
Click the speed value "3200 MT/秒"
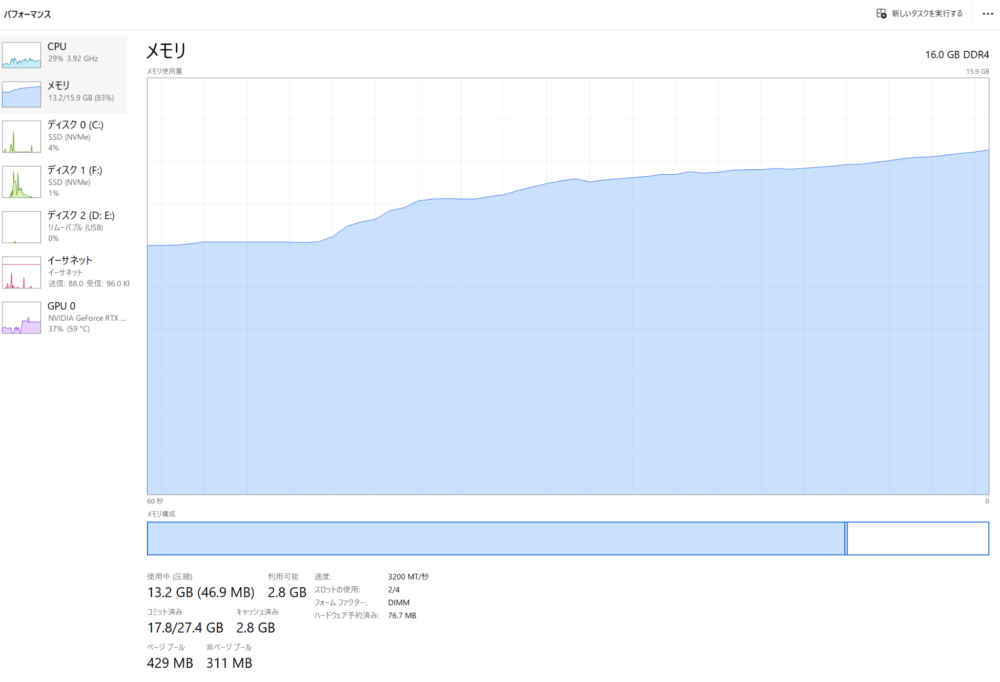tap(408, 577)
